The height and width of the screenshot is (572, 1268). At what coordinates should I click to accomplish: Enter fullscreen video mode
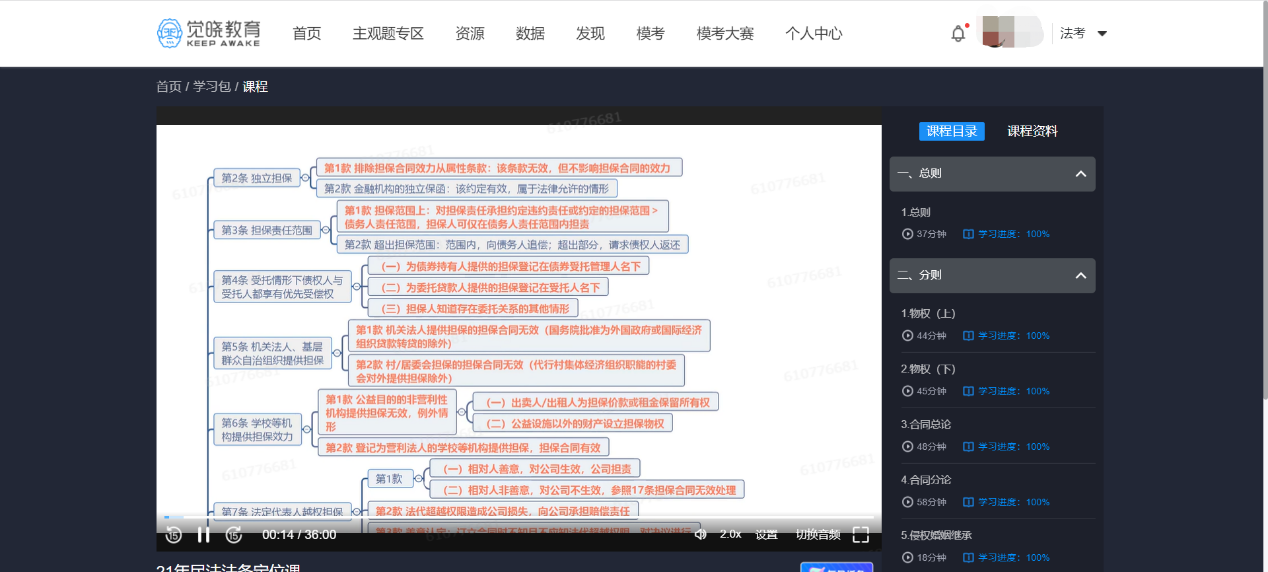point(860,535)
